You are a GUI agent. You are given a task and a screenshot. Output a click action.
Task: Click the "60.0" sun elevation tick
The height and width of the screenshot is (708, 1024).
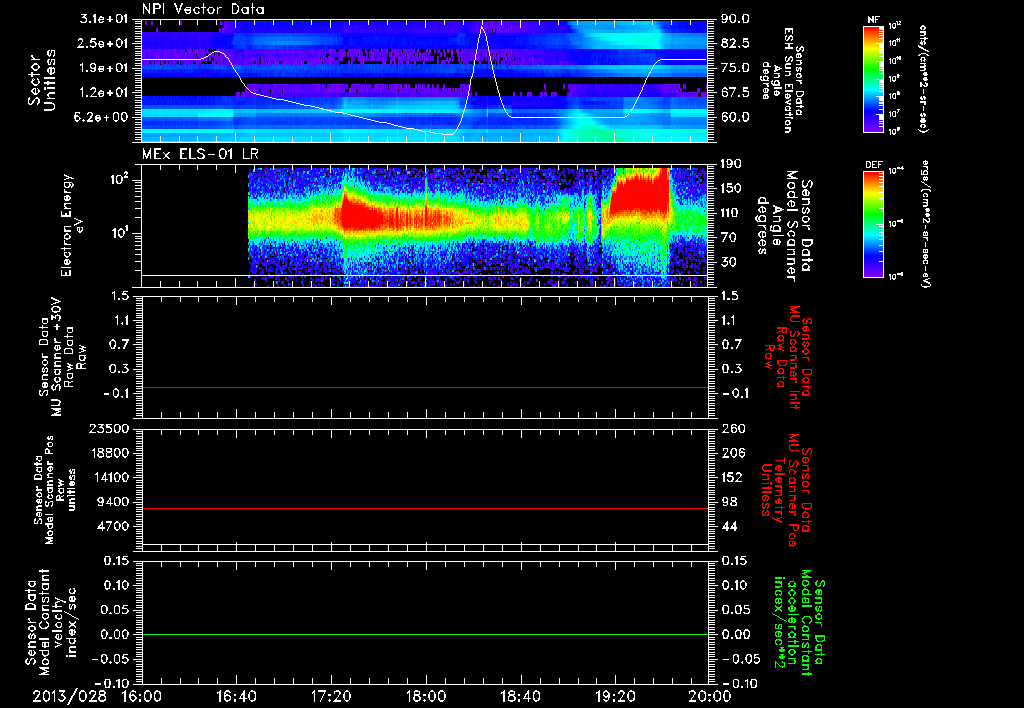pos(735,117)
